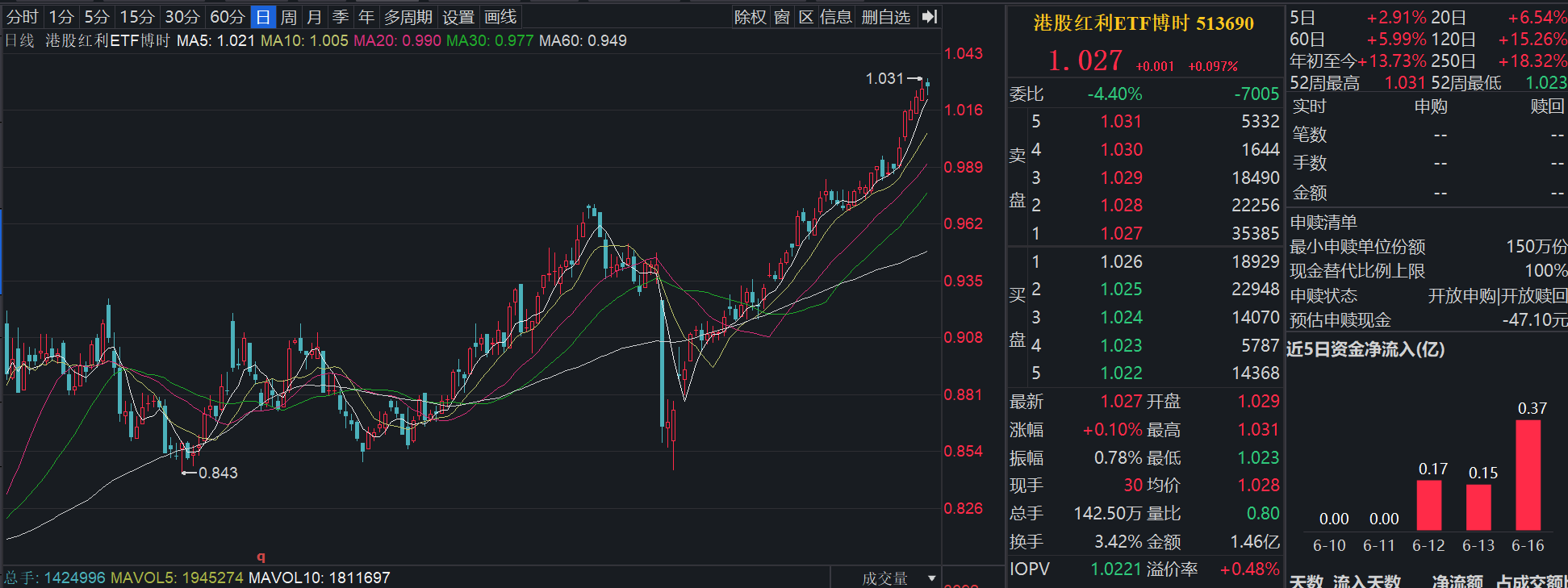Viewport: 1568px width, 588px height.
Task: Click buy level 3 price 1.024
Action: [x=1122, y=317]
